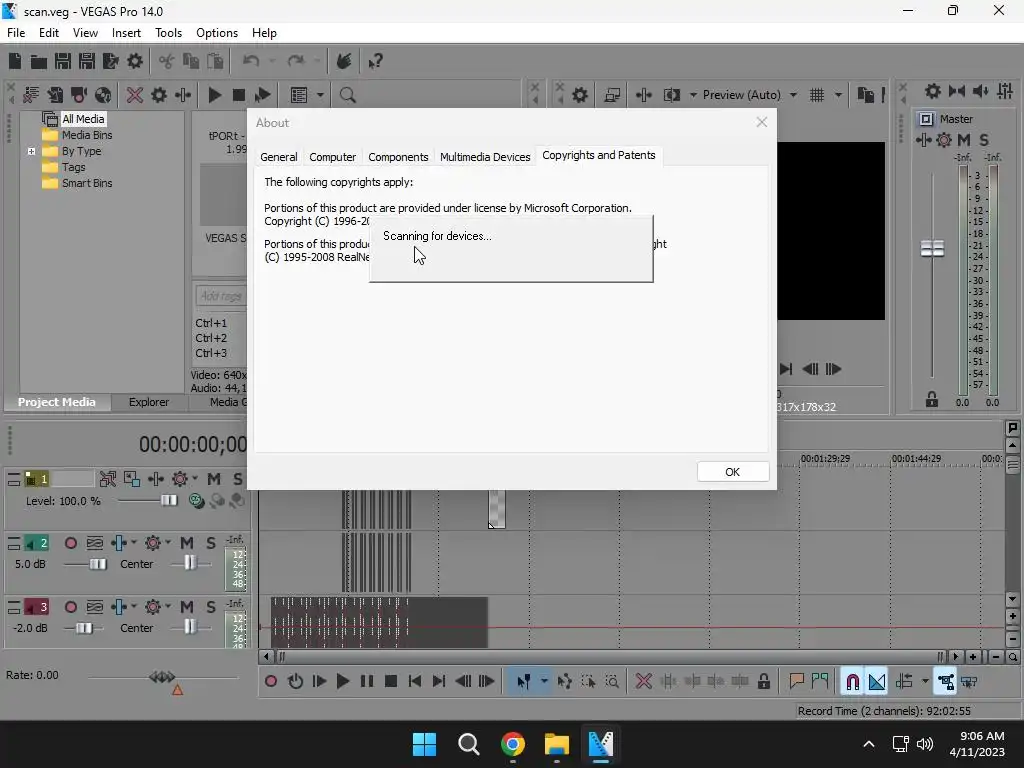
Task: Toggle Automatic Crossfades icon
Action: tap(877, 682)
